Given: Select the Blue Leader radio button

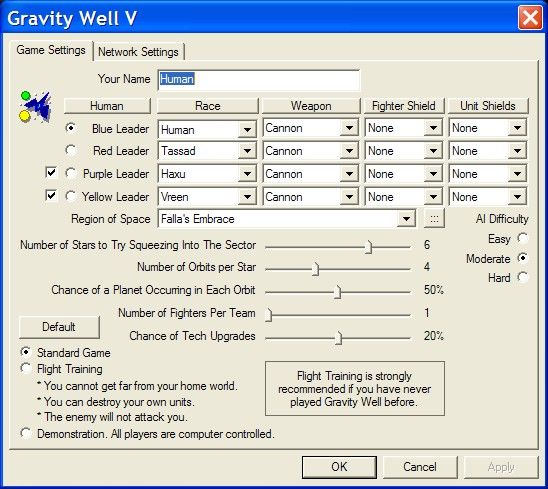Looking at the screenshot, I should pyautogui.click(x=71, y=128).
